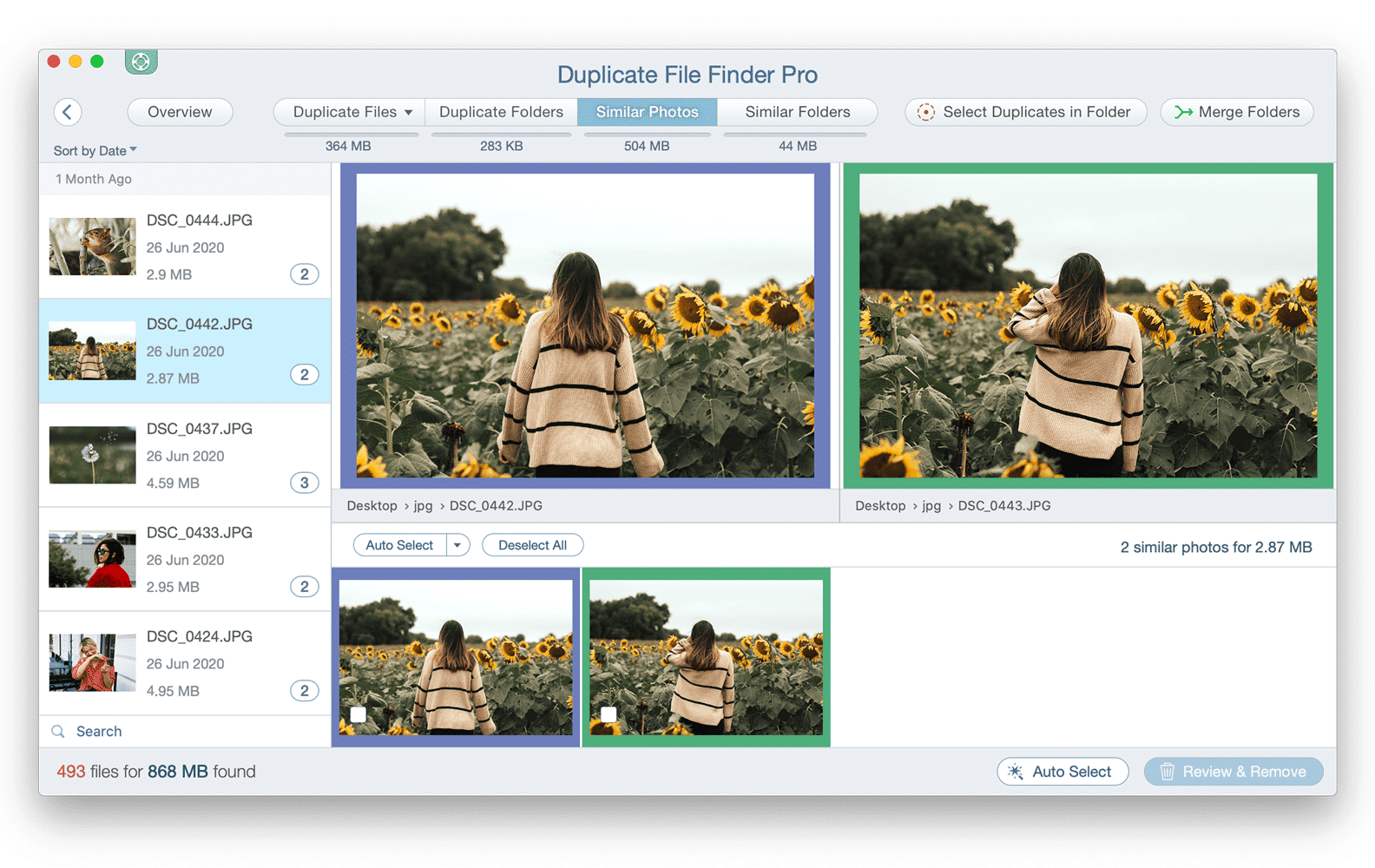1375x868 pixels.
Task: Click count badge 2 on DSC_0433.JPG
Action: (x=304, y=587)
